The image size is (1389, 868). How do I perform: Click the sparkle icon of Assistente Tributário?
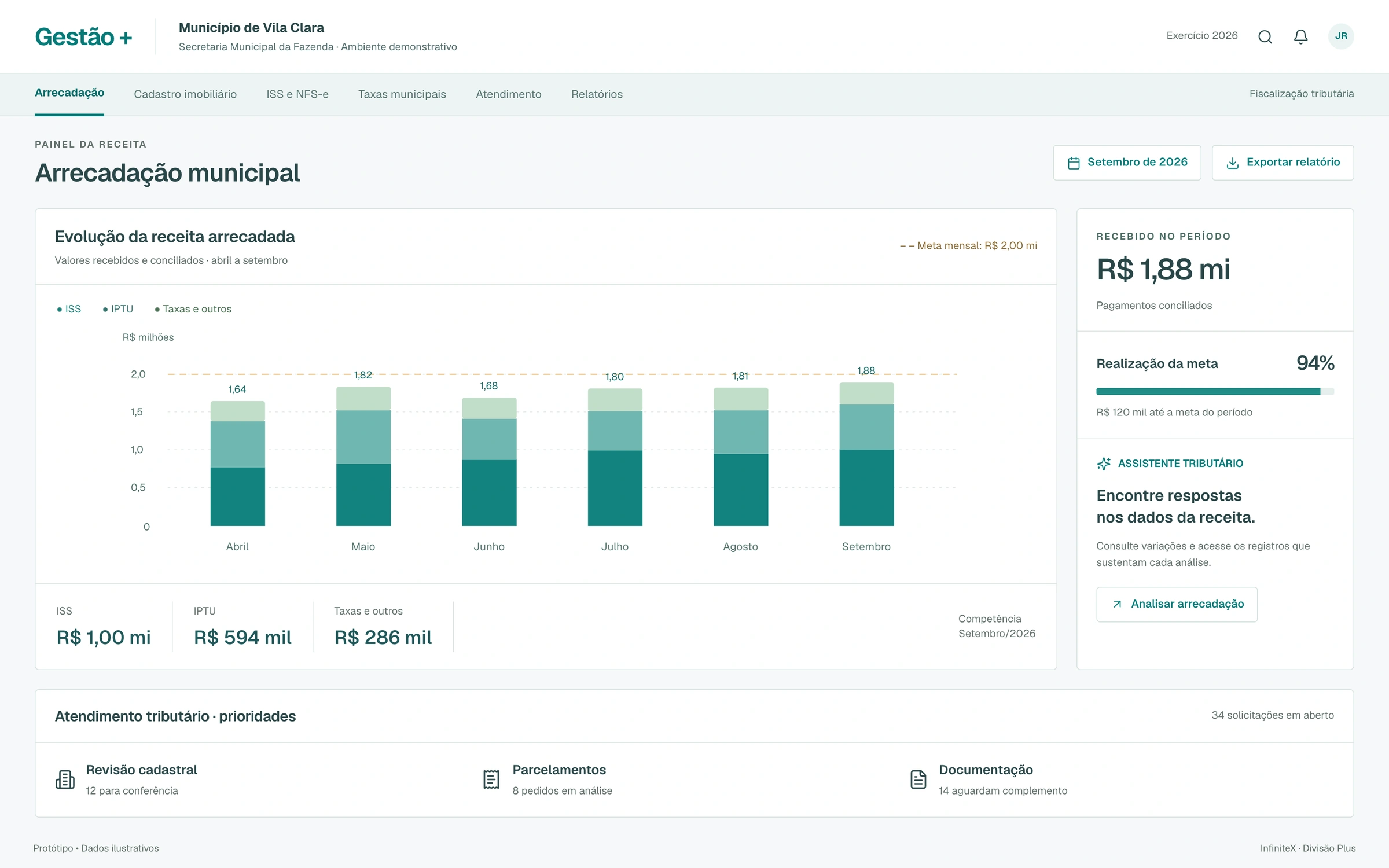pyautogui.click(x=1104, y=464)
